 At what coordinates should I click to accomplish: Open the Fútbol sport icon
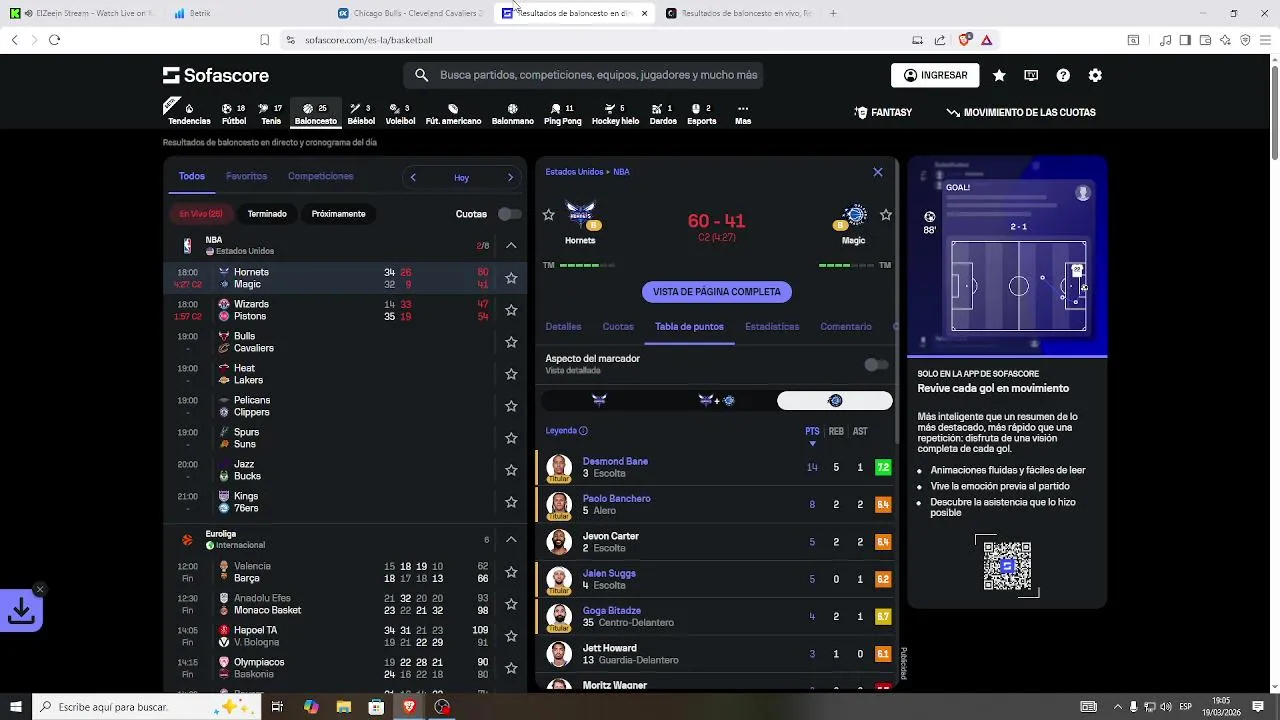(233, 114)
